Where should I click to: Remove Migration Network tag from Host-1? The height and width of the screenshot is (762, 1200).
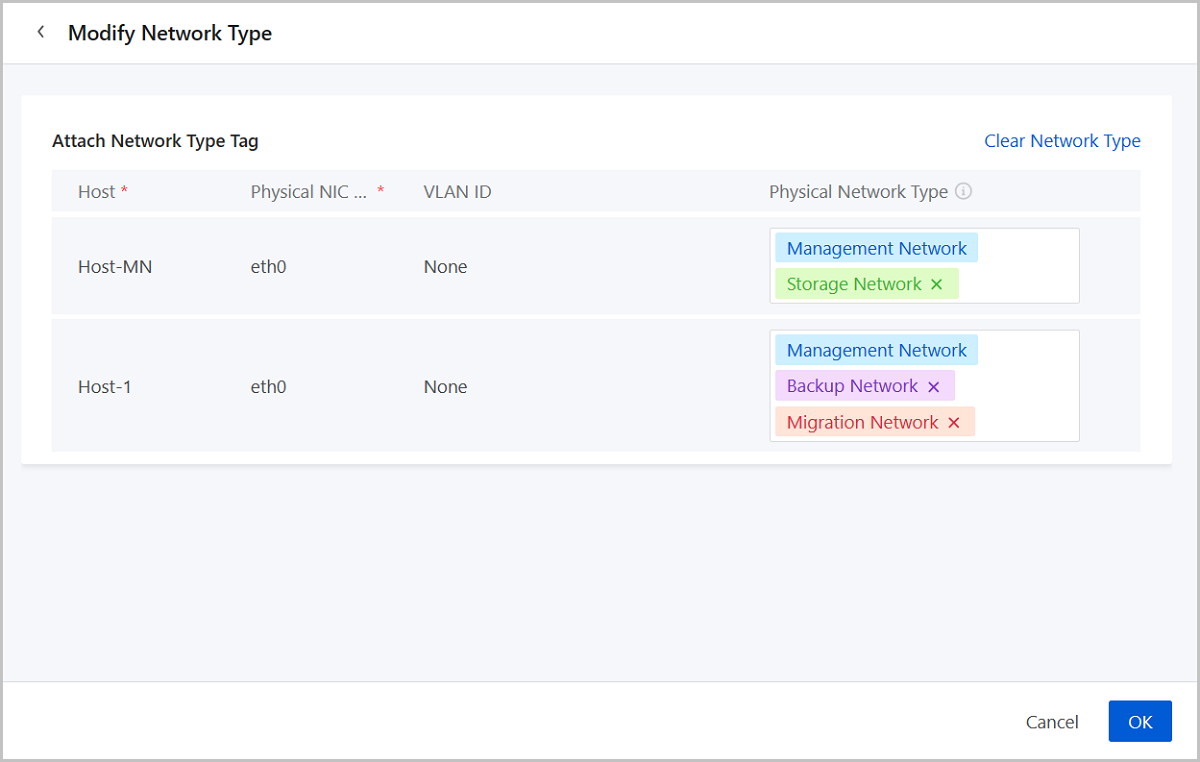954,422
